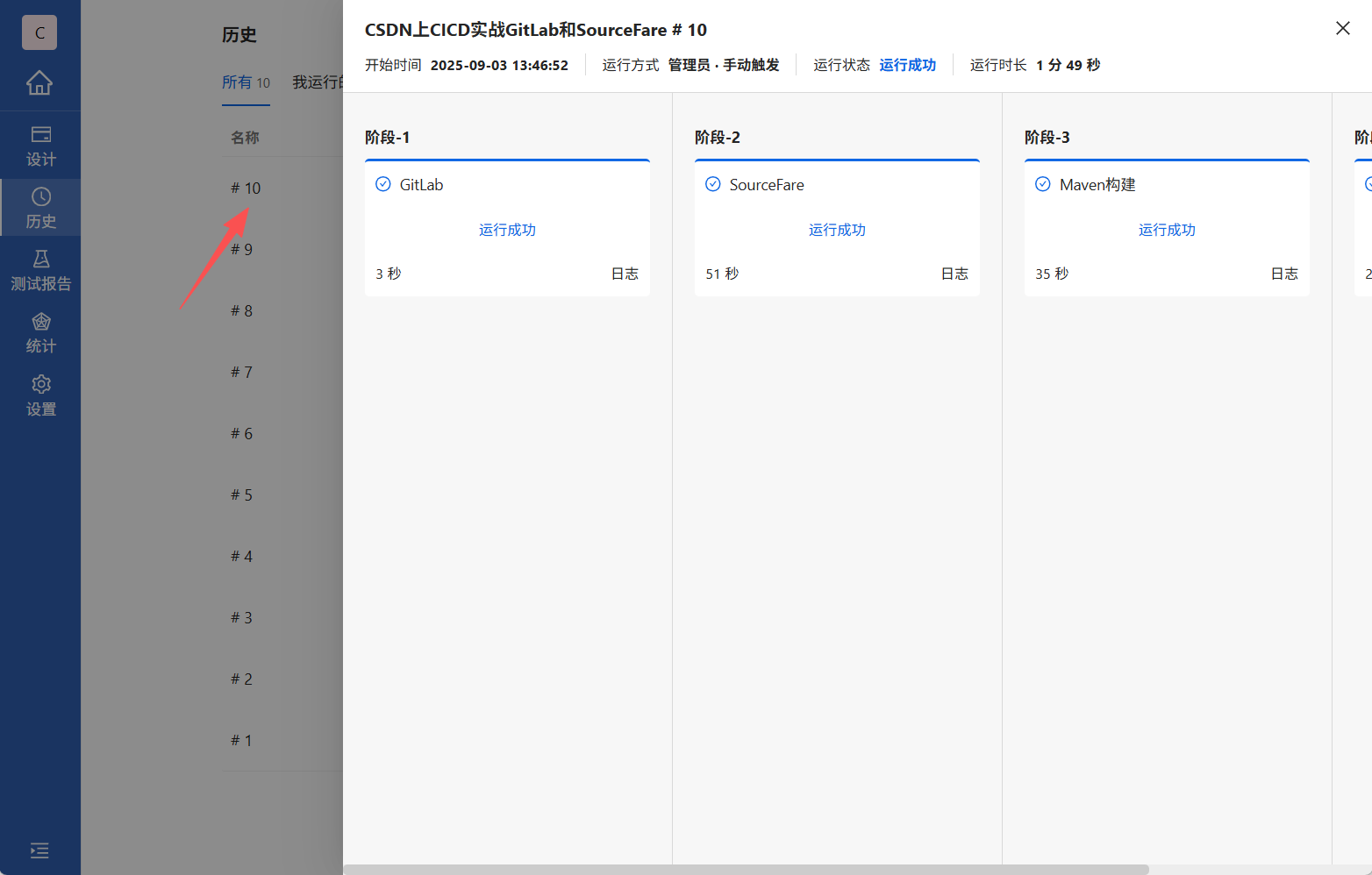Screen dimensions: 1372x875
Task: Click the SourceFare task name
Action: pyautogui.click(x=767, y=185)
